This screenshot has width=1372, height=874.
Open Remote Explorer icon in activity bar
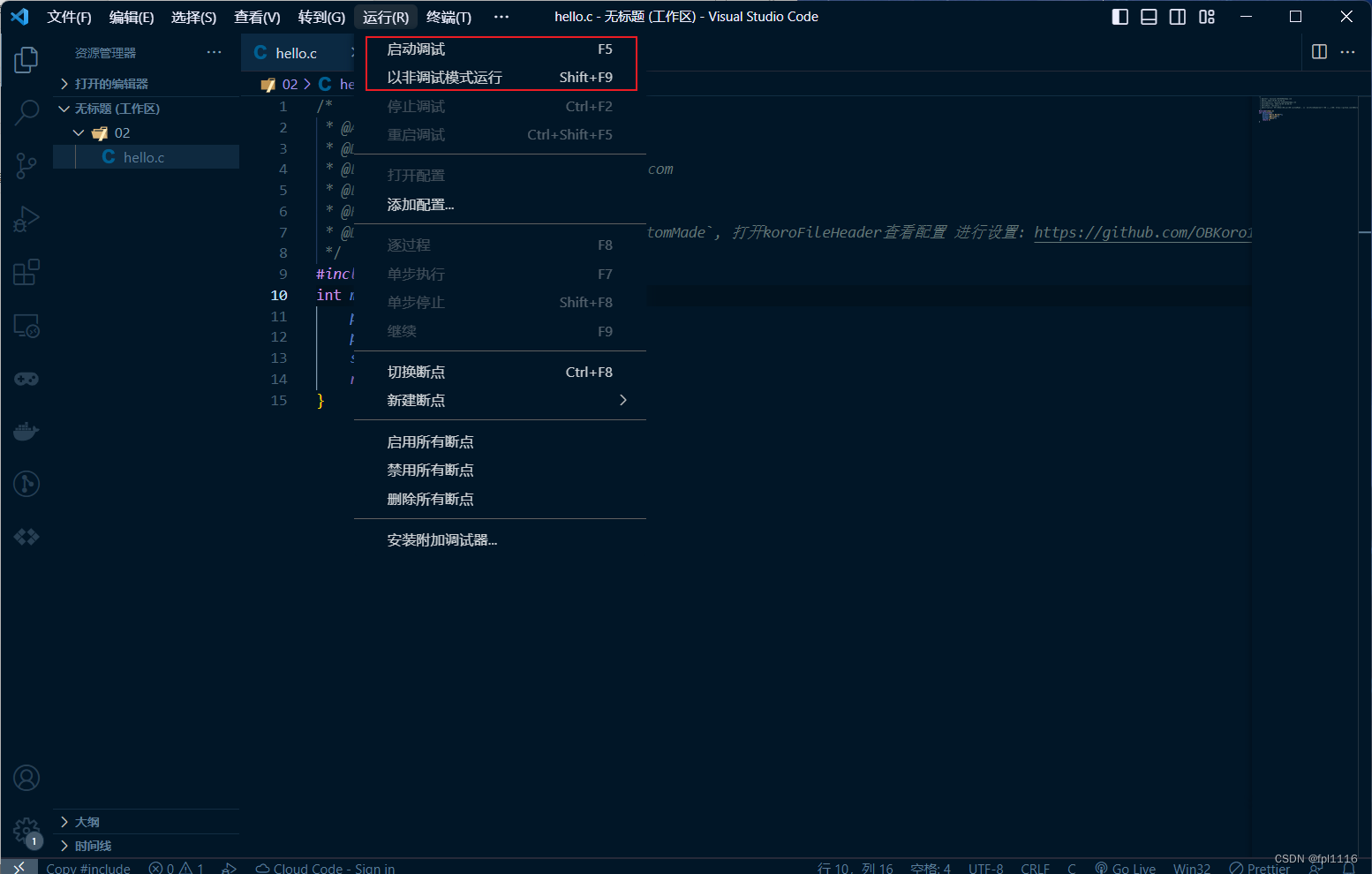click(x=26, y=326)
